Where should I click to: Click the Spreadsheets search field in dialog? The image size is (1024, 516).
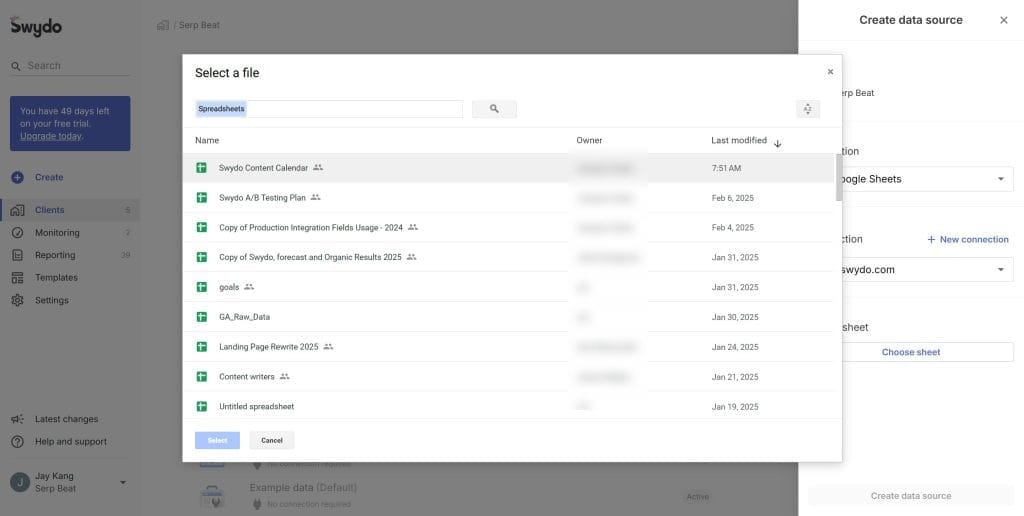pyautogui.click(x=329, y=109)
